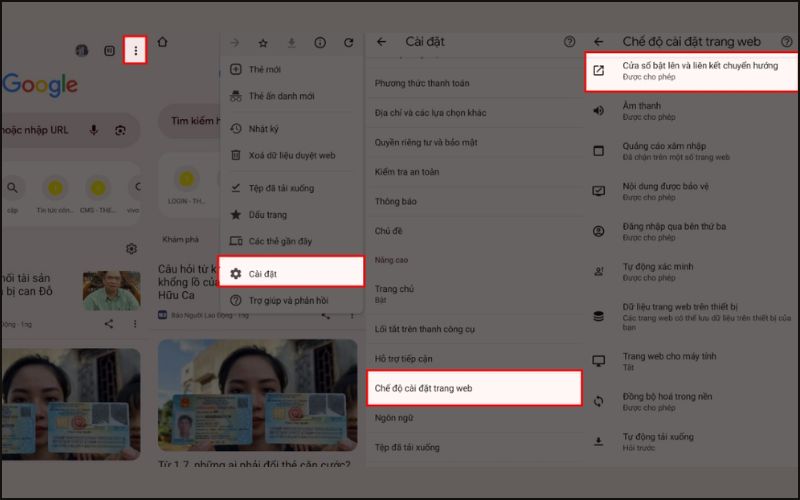Select Cài đặt in overflow menu
This screenshot has width=800, height=500.
tap(290, 273)
